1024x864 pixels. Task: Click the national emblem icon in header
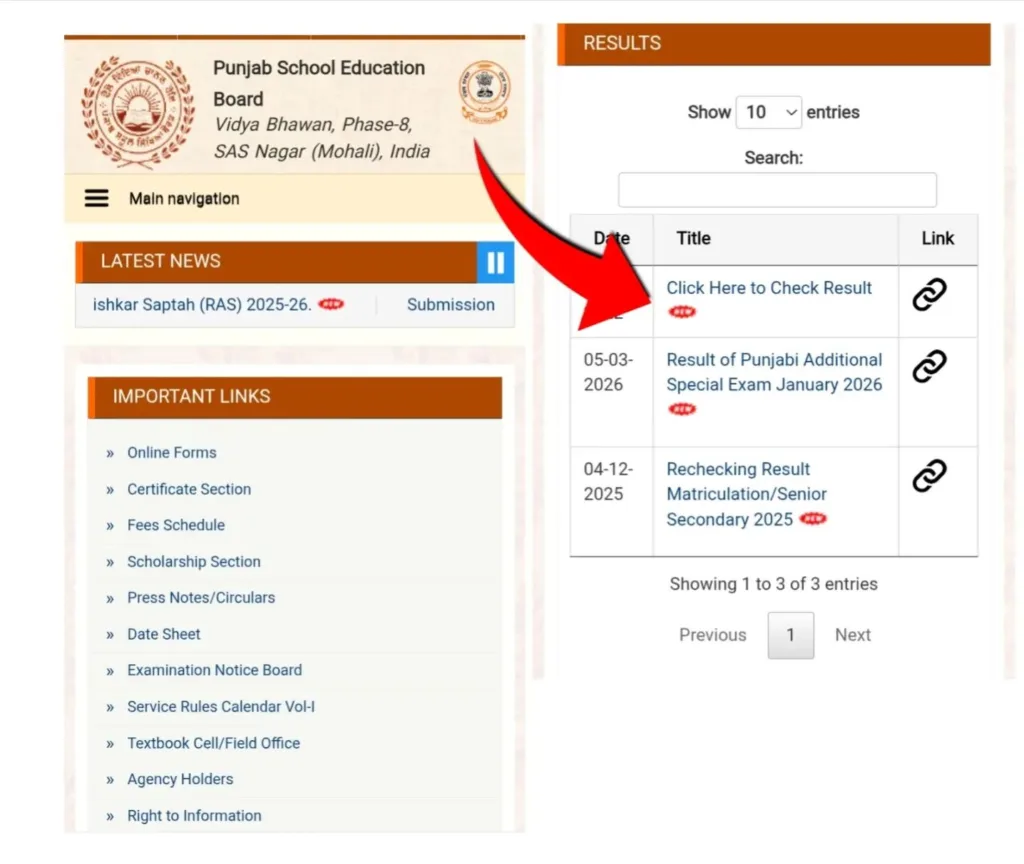pos(484,93)
